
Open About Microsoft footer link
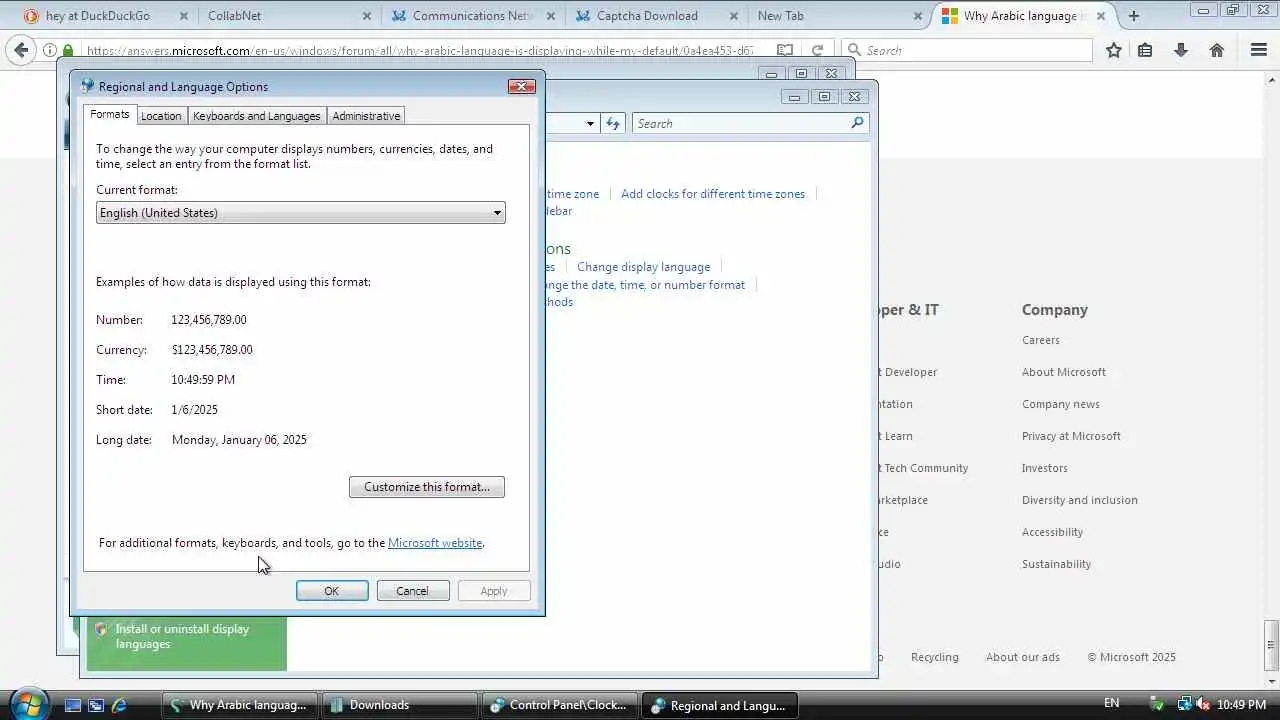[x=1064, y=372]
